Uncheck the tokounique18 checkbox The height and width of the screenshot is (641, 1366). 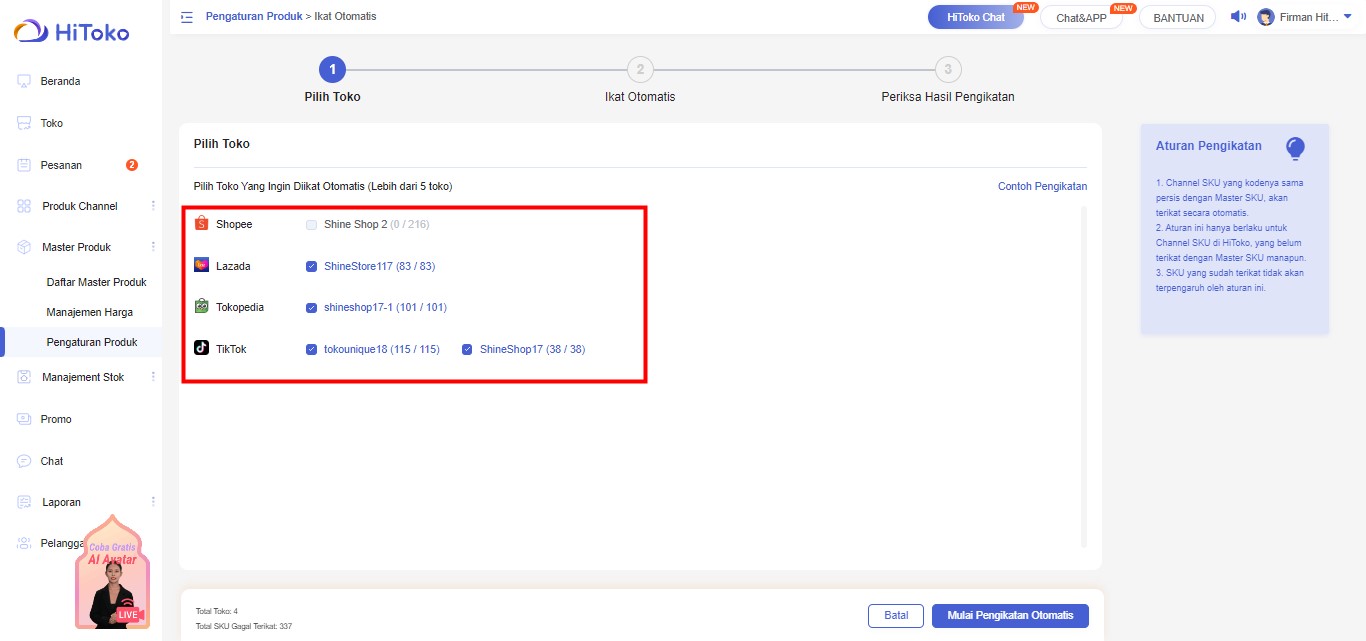tap(312, 350)
